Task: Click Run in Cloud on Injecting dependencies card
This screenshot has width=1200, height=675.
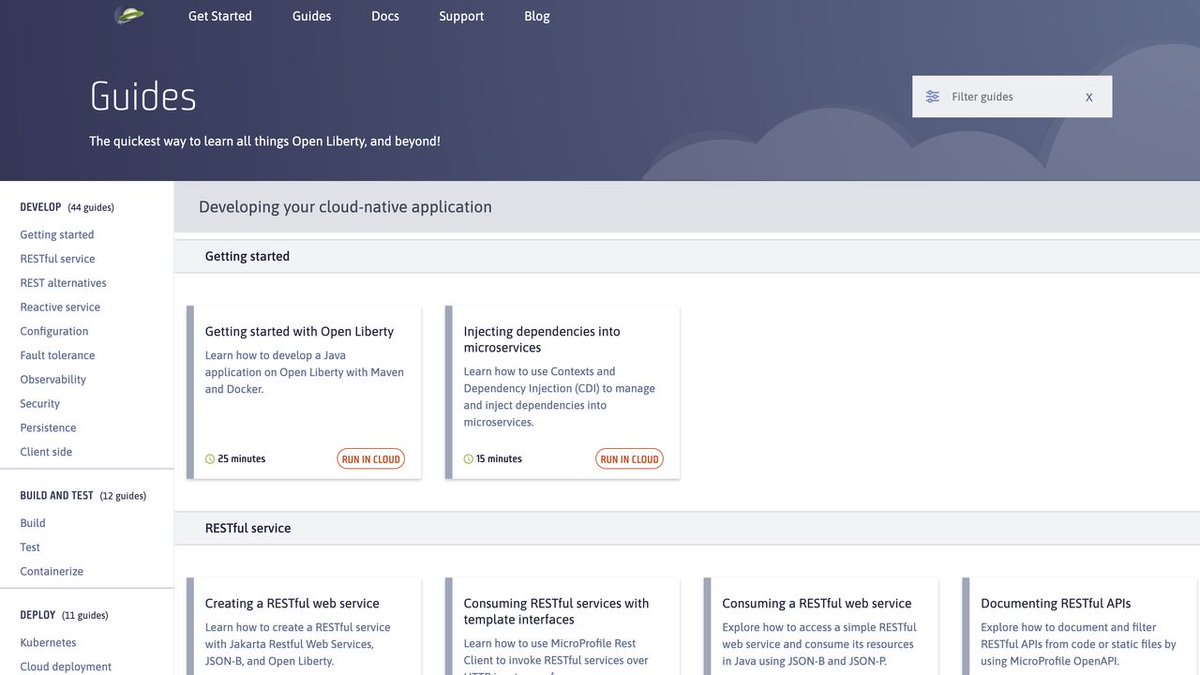Action: coord(630,459)
